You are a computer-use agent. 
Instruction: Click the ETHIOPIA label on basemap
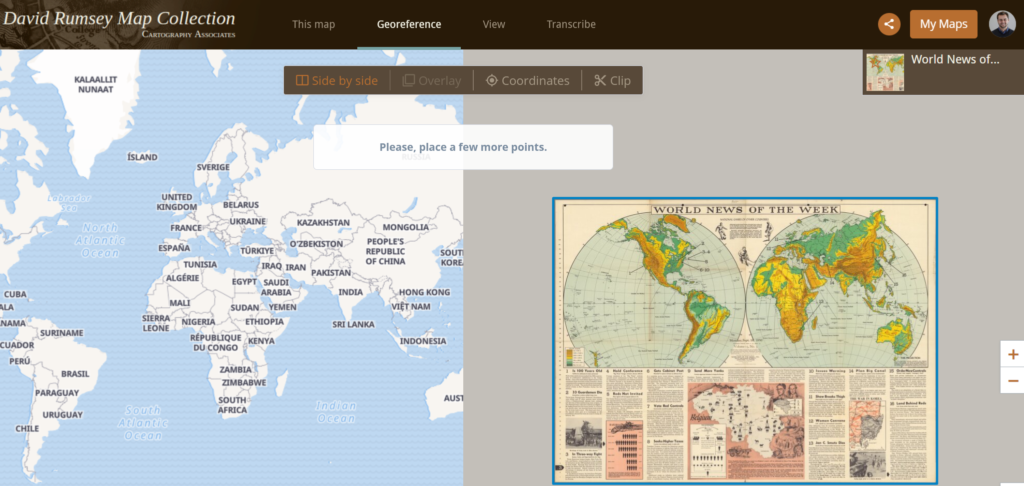[x=264, y=322]
